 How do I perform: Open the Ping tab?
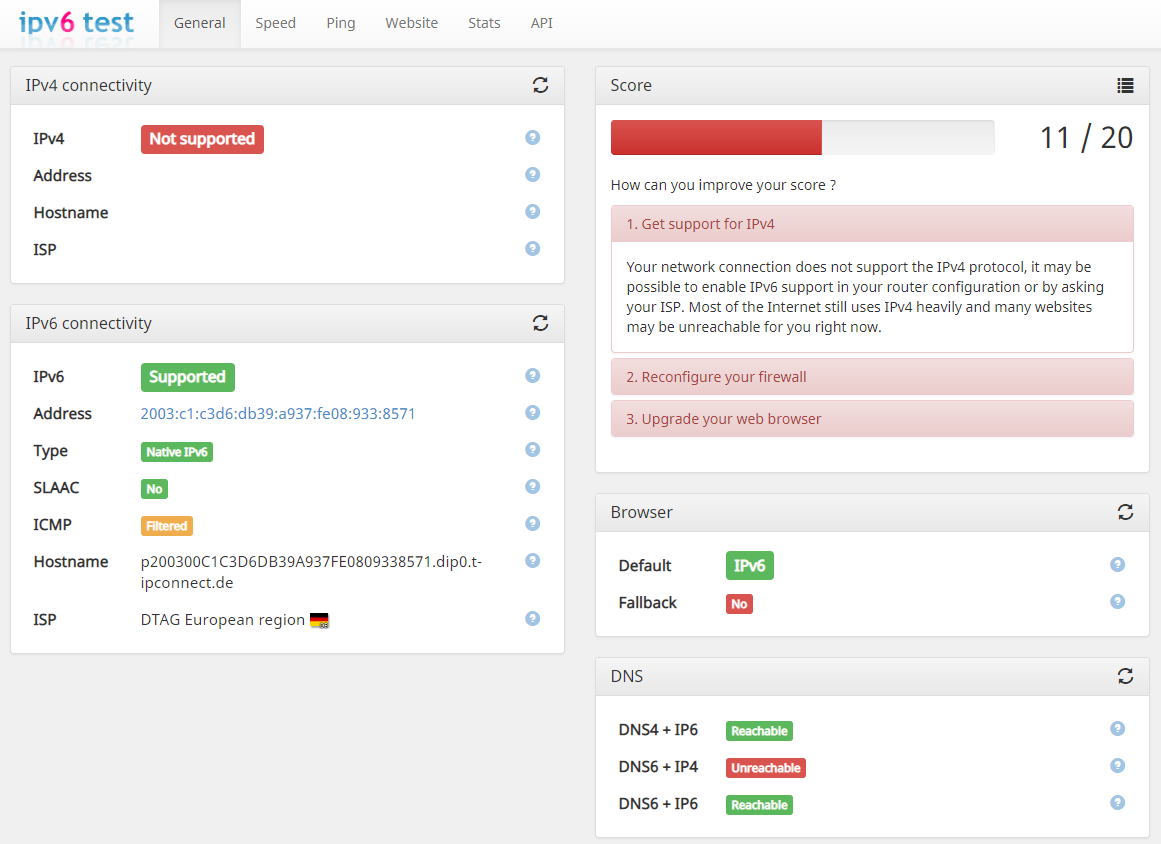(x=341, y=24)
